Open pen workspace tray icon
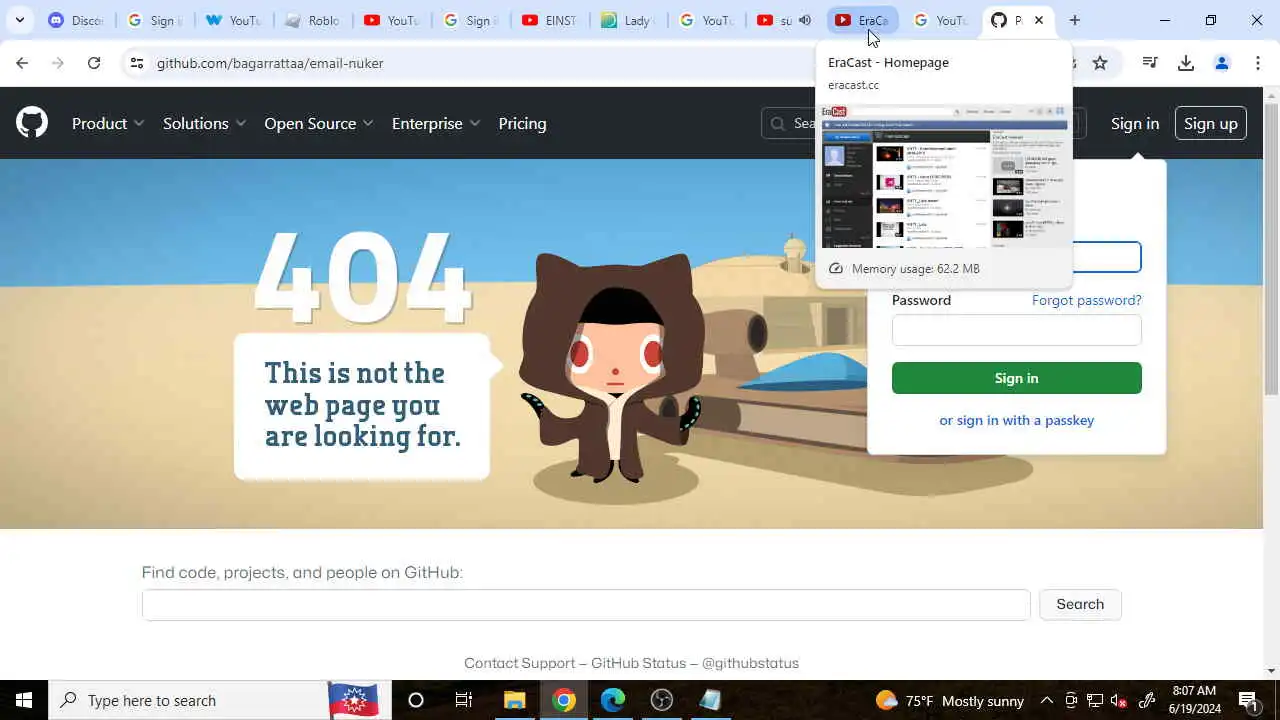 pos(1146,700)
